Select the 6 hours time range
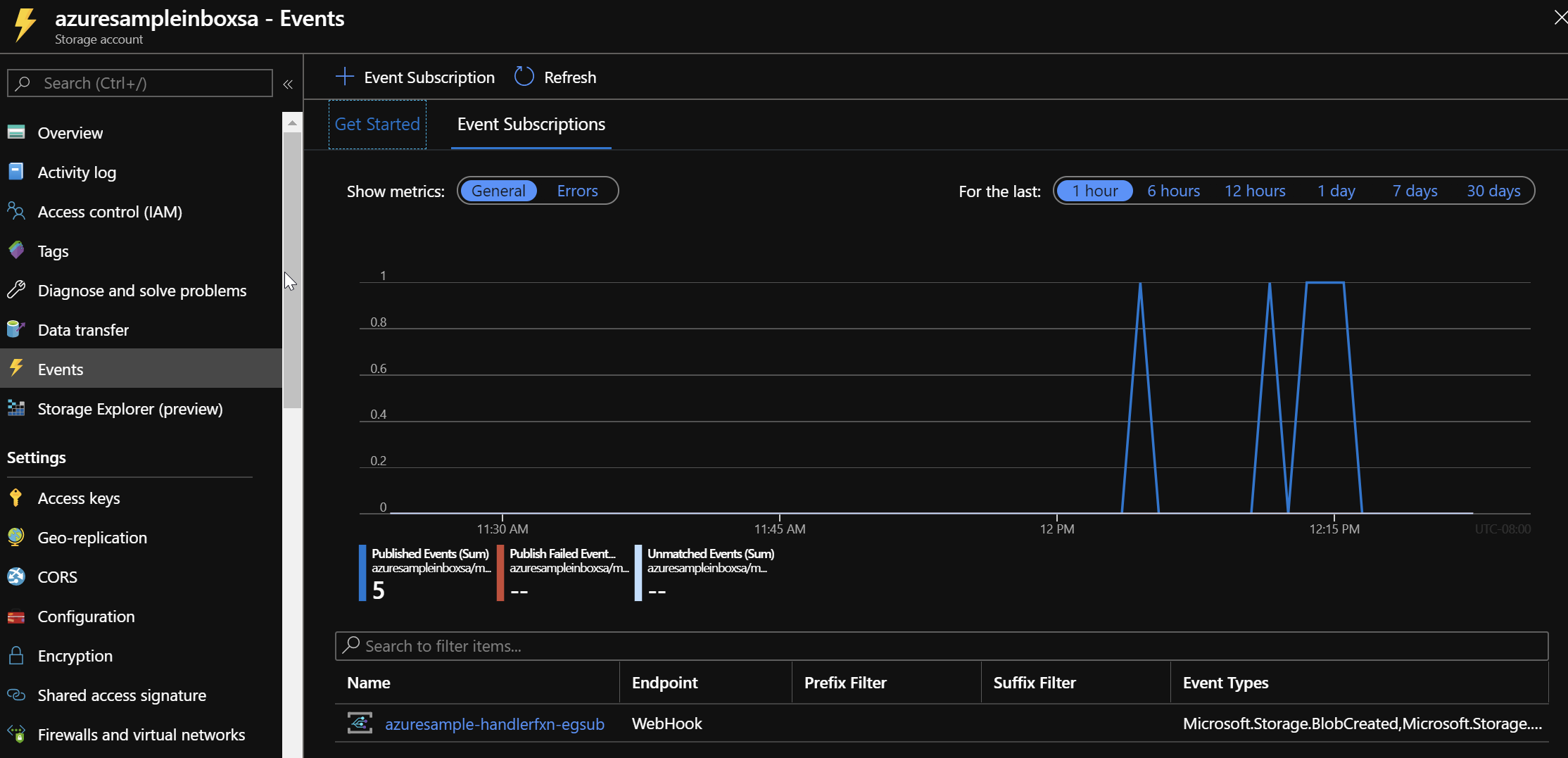Viewport: 1568px width, 758px height. (x=1173, y=191)
